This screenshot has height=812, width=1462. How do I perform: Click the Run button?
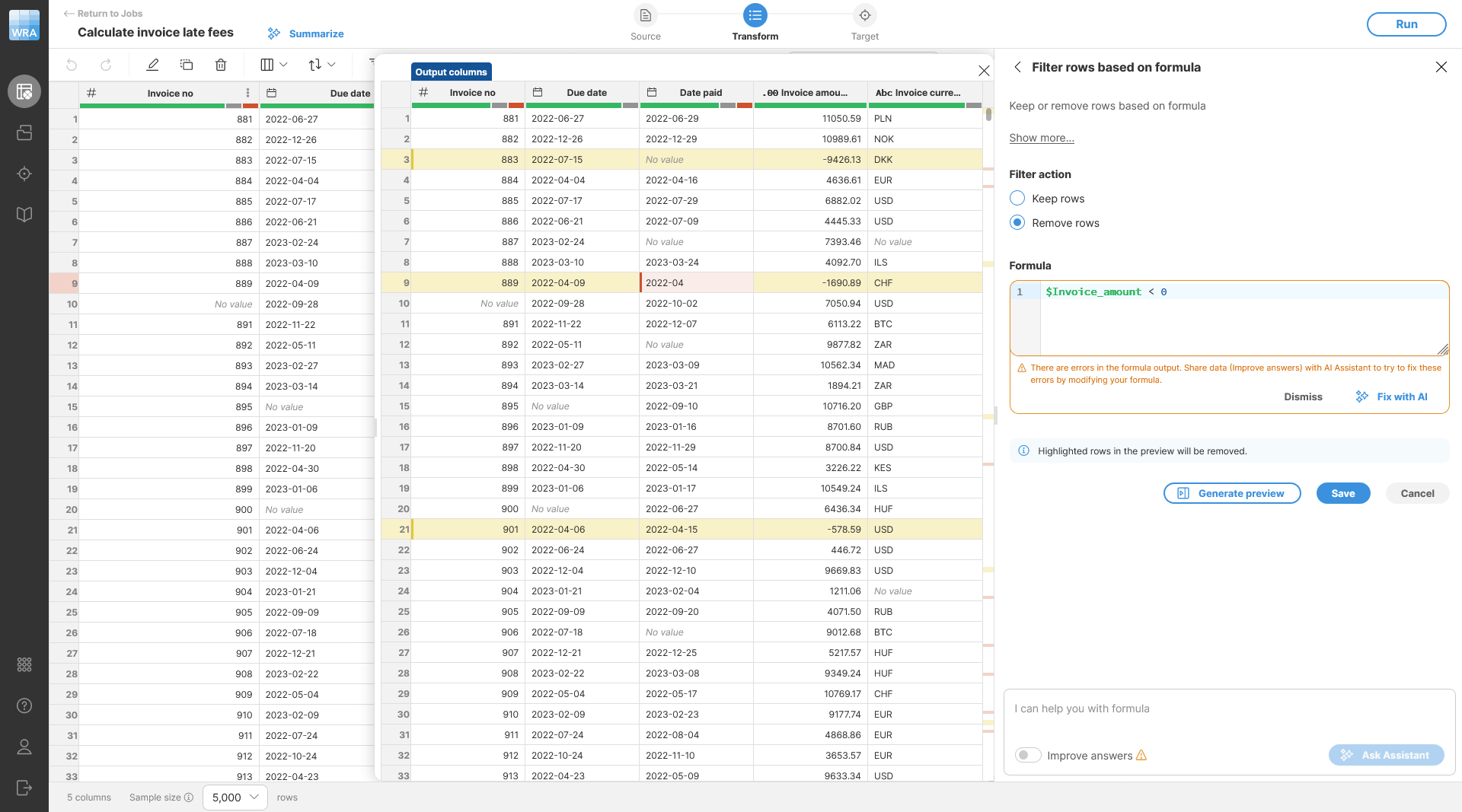[1406, 24]
